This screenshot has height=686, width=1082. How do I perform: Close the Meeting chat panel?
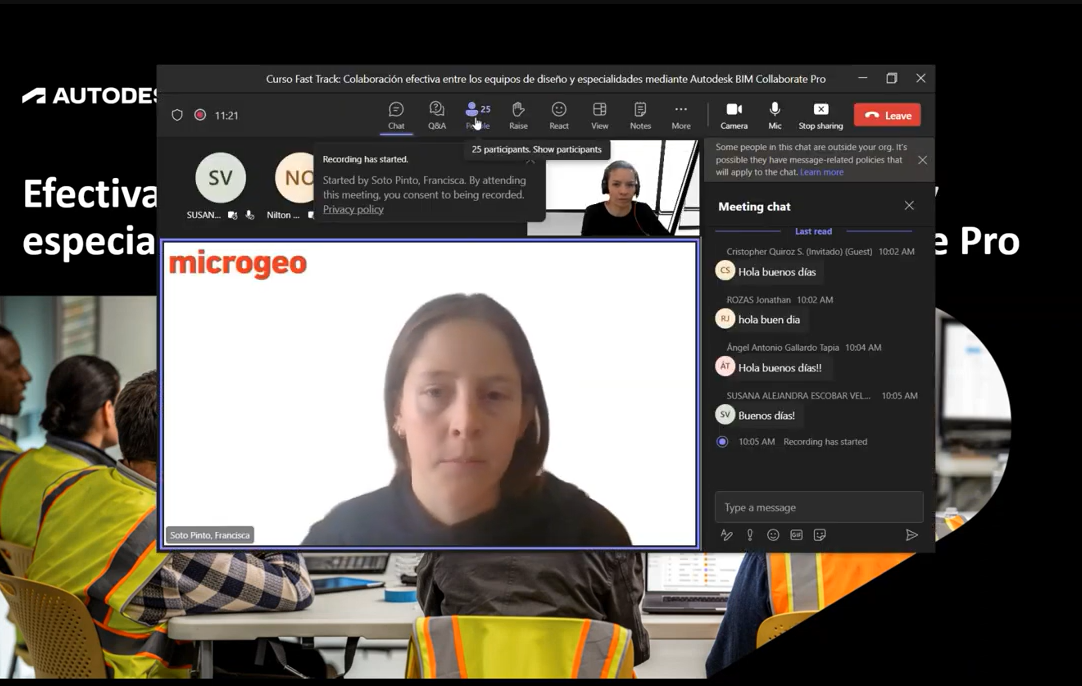(909, 206)
